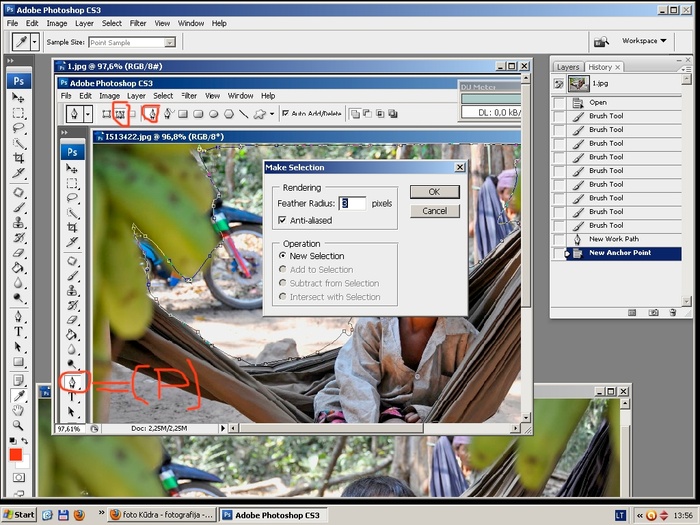Image resolution: width=700 pixels, height=525 pixels.
Task: Select the Type tool in the main left toolbox
Action: (18, 331)
